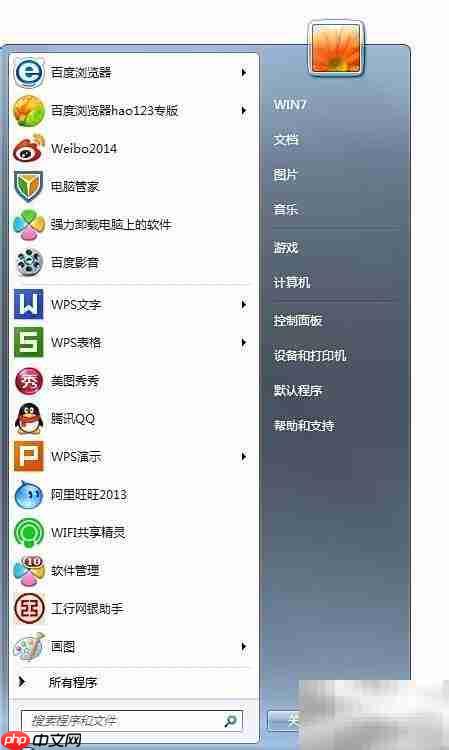Open 阿里旺旺2013 blue droplet icon
The height and width of the screenshot is (750, 449).
coord(29,495)
